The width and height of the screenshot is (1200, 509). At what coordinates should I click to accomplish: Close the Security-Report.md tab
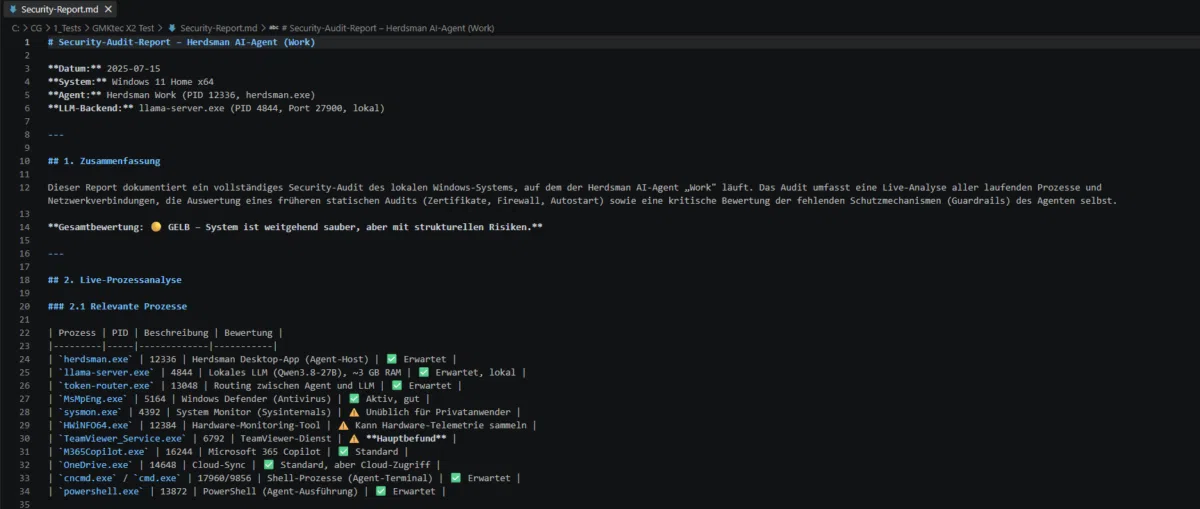point(107,9)
